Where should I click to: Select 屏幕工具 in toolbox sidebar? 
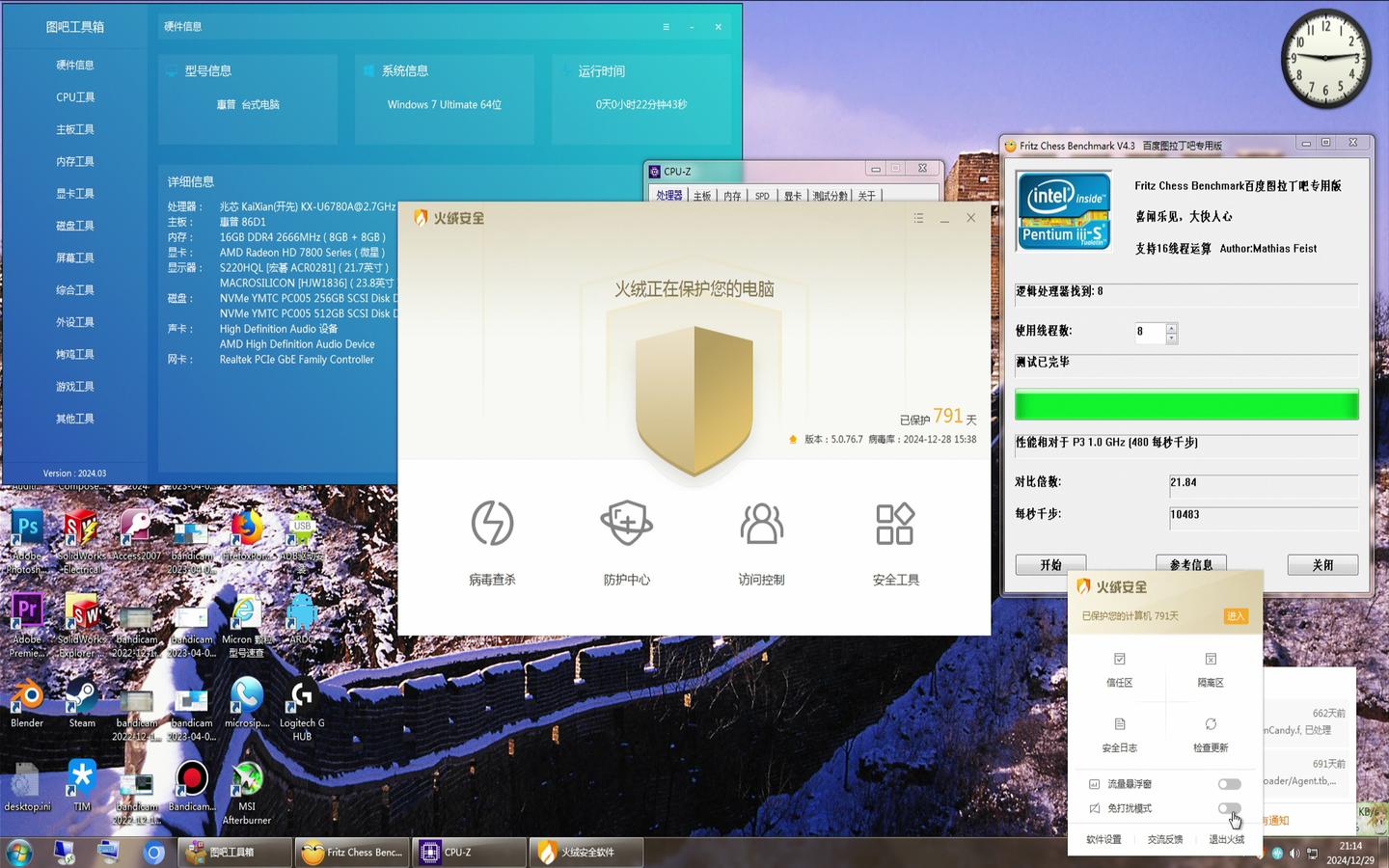tap(75, 258)
